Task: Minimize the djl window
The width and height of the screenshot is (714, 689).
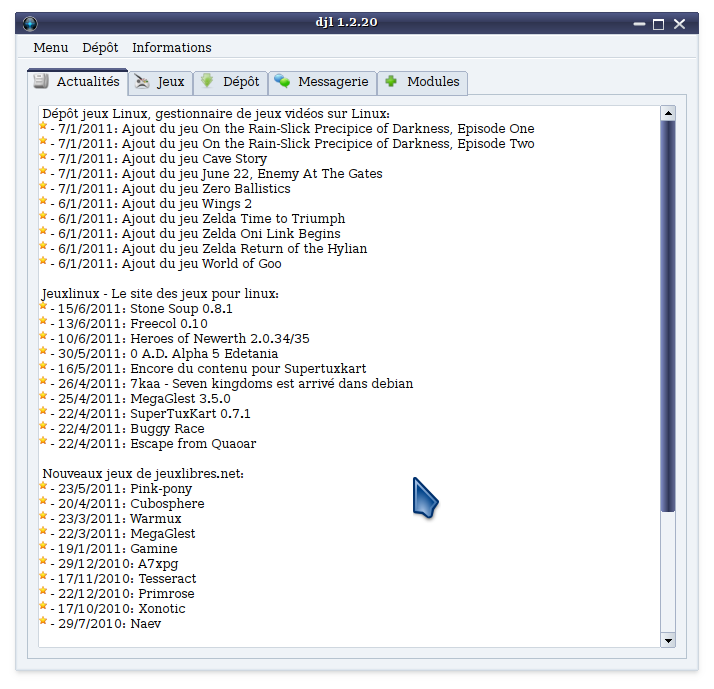Action: 639,24
